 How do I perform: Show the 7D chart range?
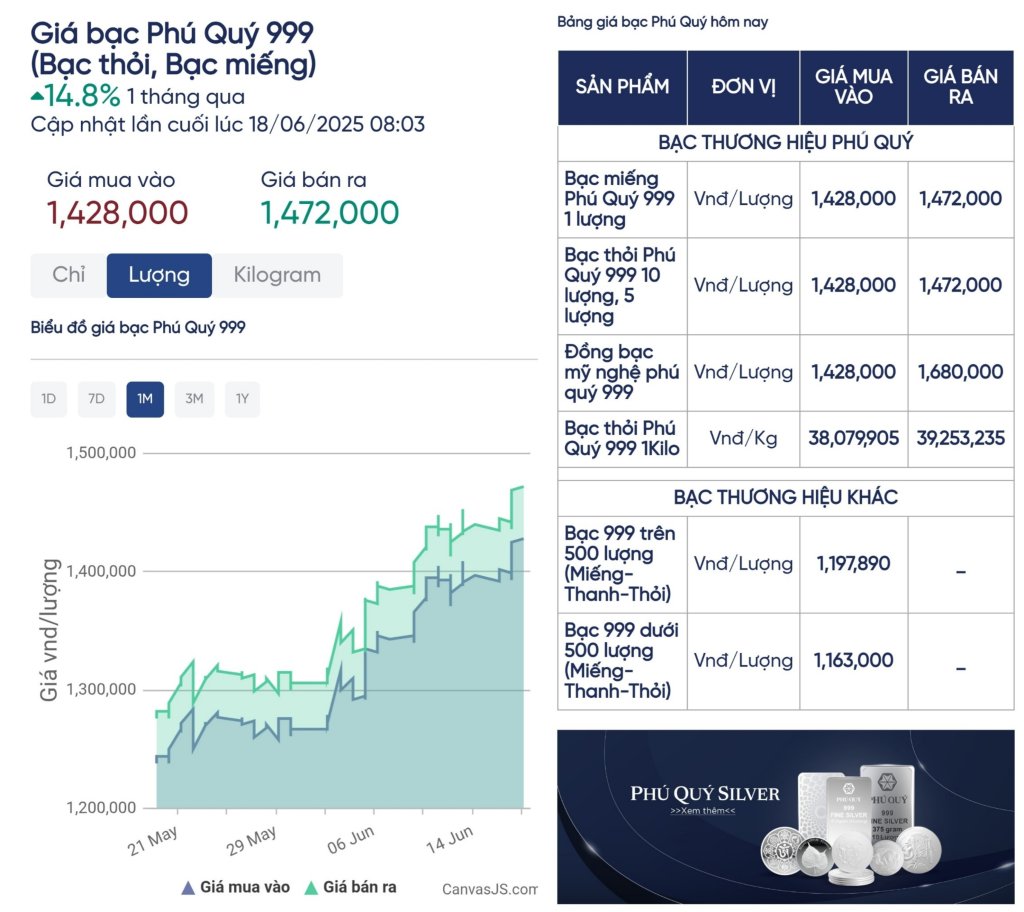[97, 399]
